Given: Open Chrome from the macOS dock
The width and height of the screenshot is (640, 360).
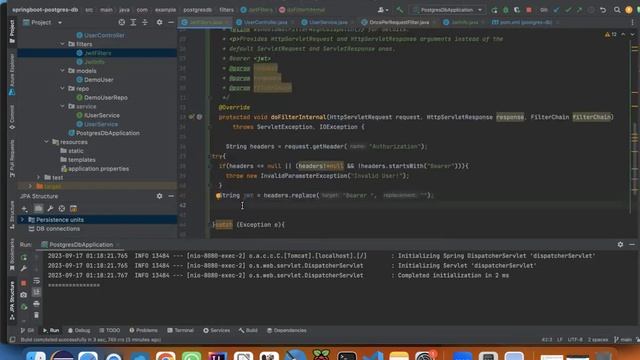Looking at the screenshot, I should point(165,356).
